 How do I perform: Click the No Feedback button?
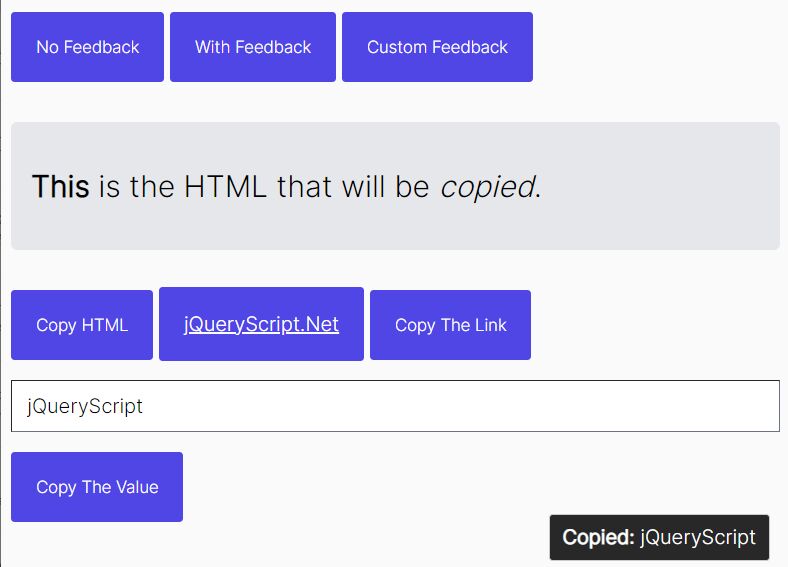[87, 47]
